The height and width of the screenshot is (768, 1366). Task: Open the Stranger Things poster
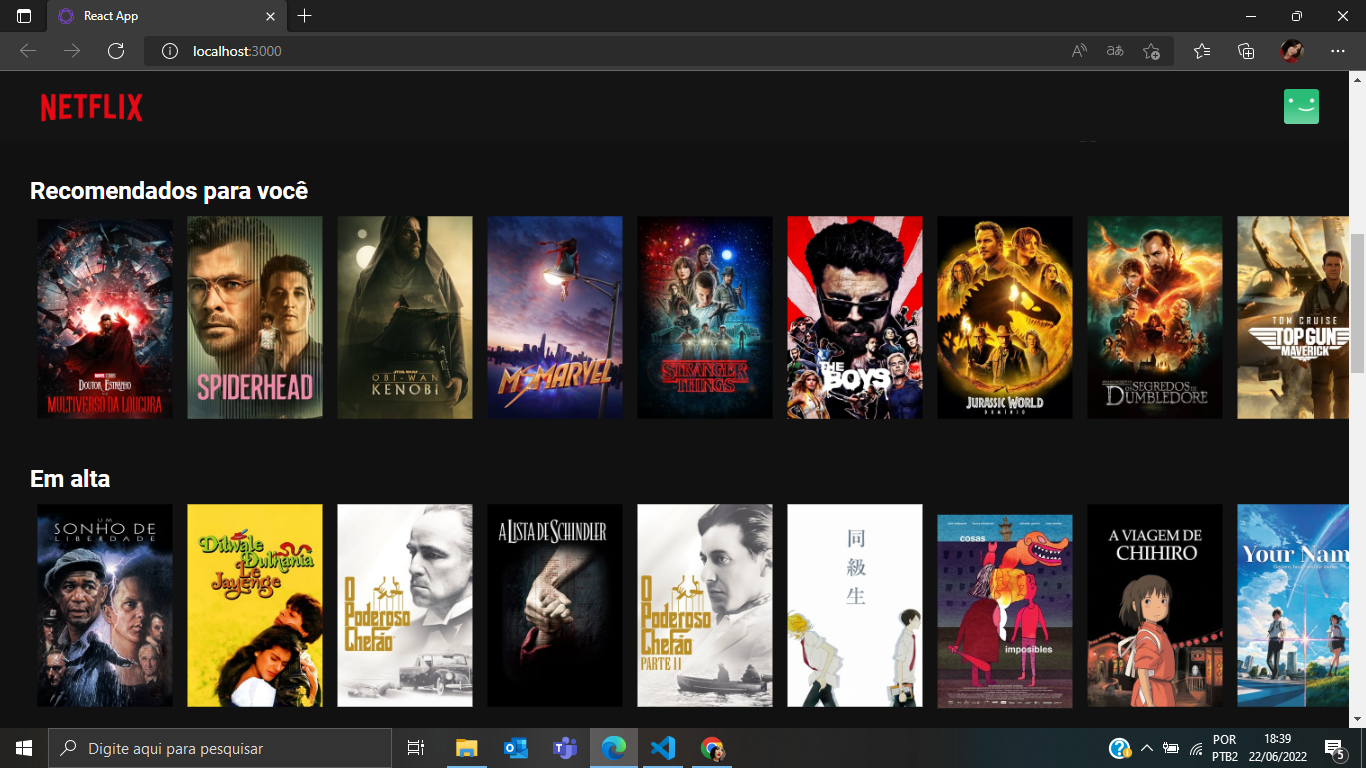point(704,317)
